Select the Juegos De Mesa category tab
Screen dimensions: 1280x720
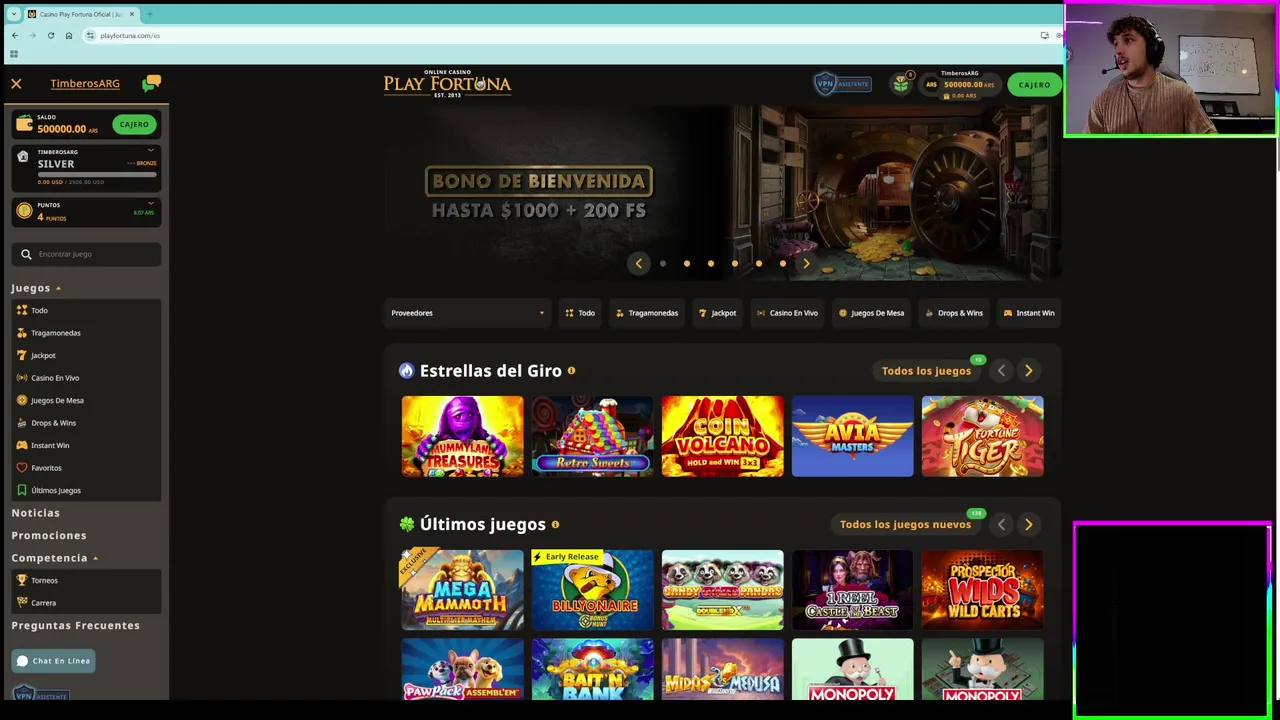point(871,313)
